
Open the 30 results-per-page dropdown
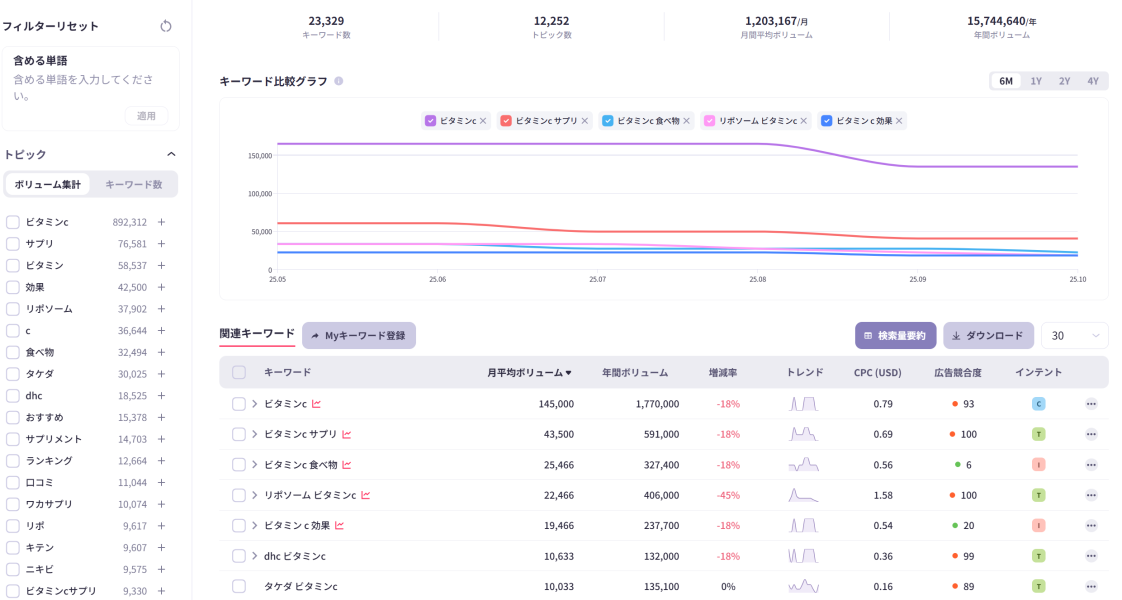point(1074,335)
